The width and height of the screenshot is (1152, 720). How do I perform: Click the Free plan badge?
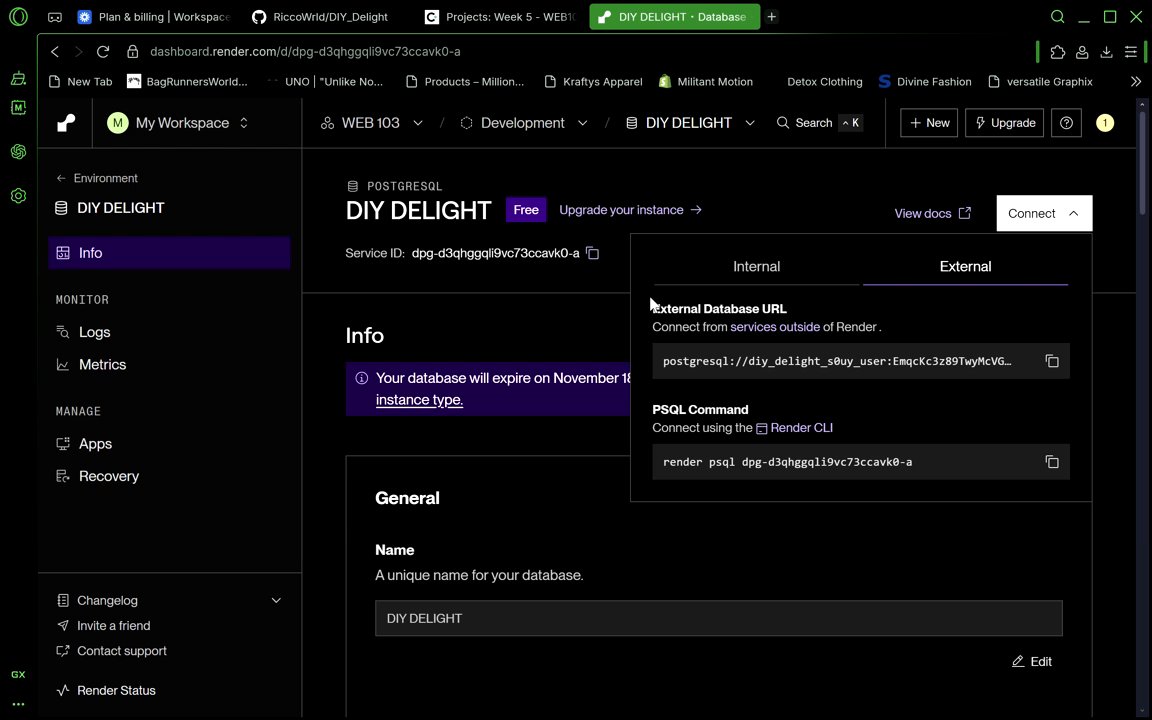point(526,210)
